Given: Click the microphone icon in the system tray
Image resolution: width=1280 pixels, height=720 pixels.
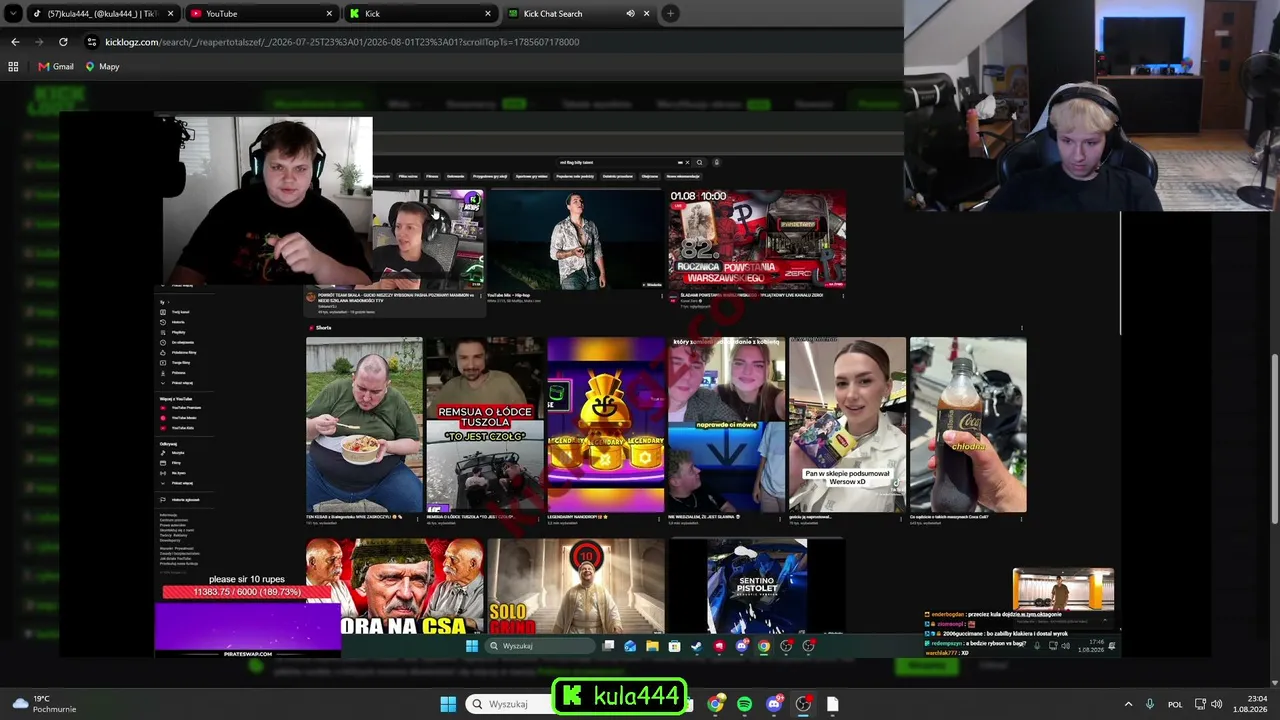Looking at the screenshot, I should pyautogui.click(x=1150, y=704).
